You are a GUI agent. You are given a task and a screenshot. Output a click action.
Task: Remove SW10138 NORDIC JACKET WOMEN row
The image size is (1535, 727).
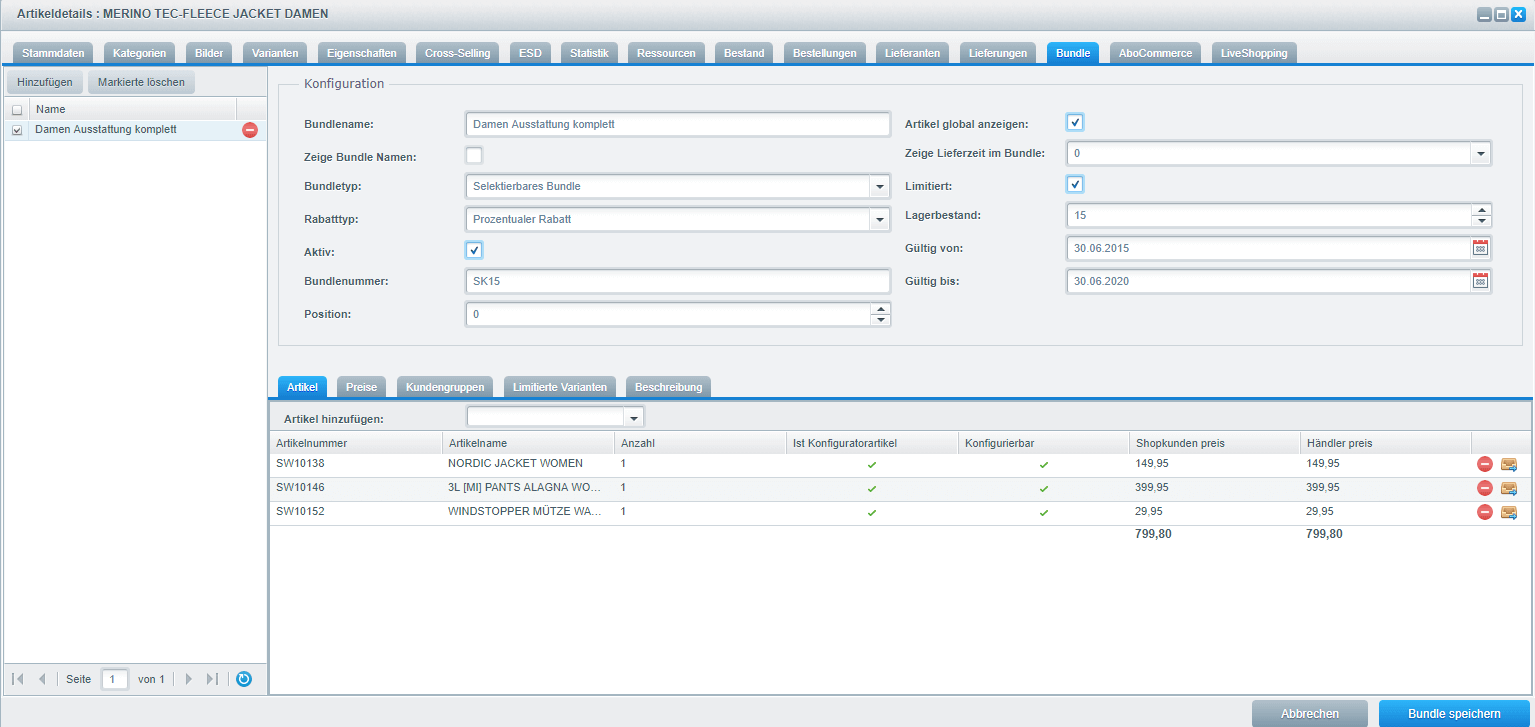tap(1485, 464)
